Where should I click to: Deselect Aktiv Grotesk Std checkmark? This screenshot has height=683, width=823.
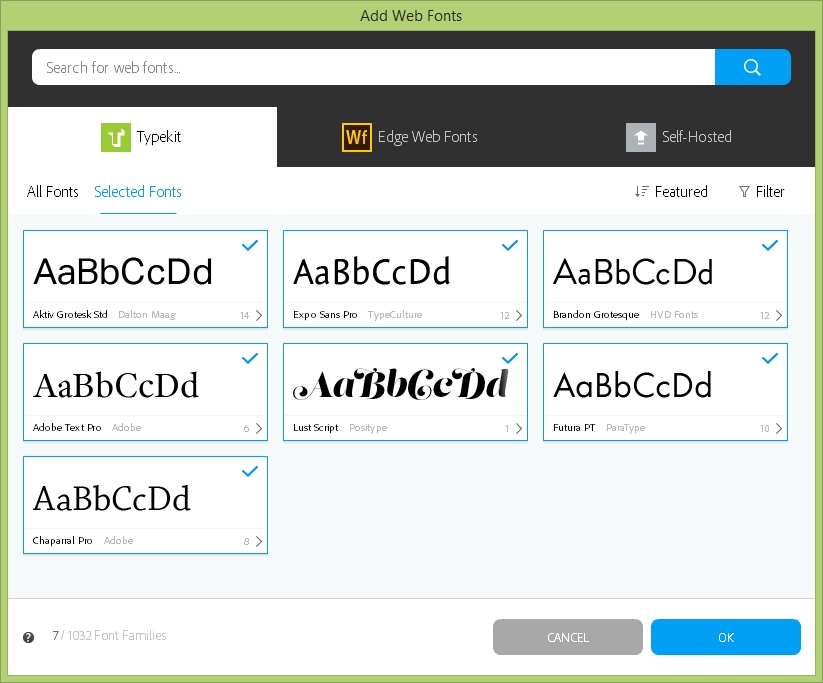coord(250,245)
